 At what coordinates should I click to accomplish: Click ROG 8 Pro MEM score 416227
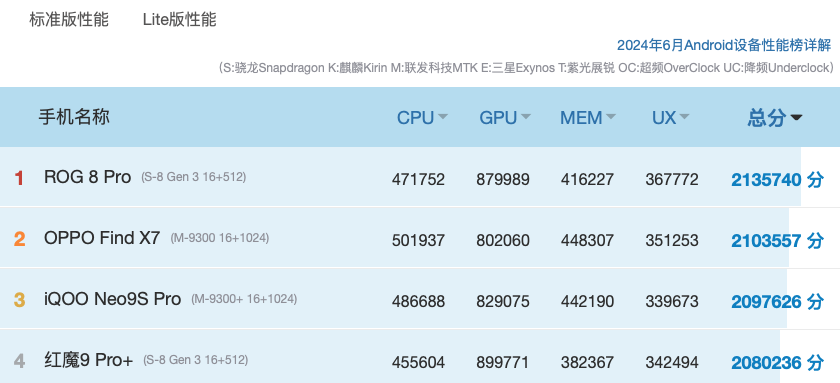pyautogui.click(x=587, y=179)
